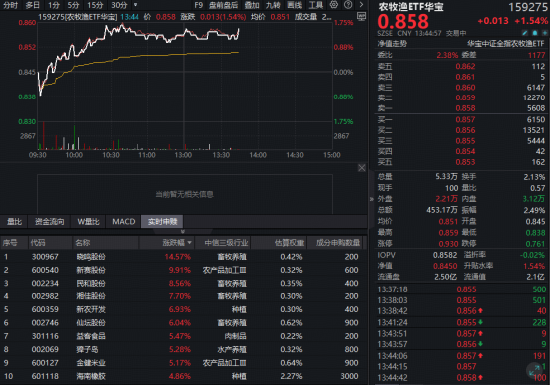
Task: Expand more toolbar options chevron
Action: pos(361,5)
